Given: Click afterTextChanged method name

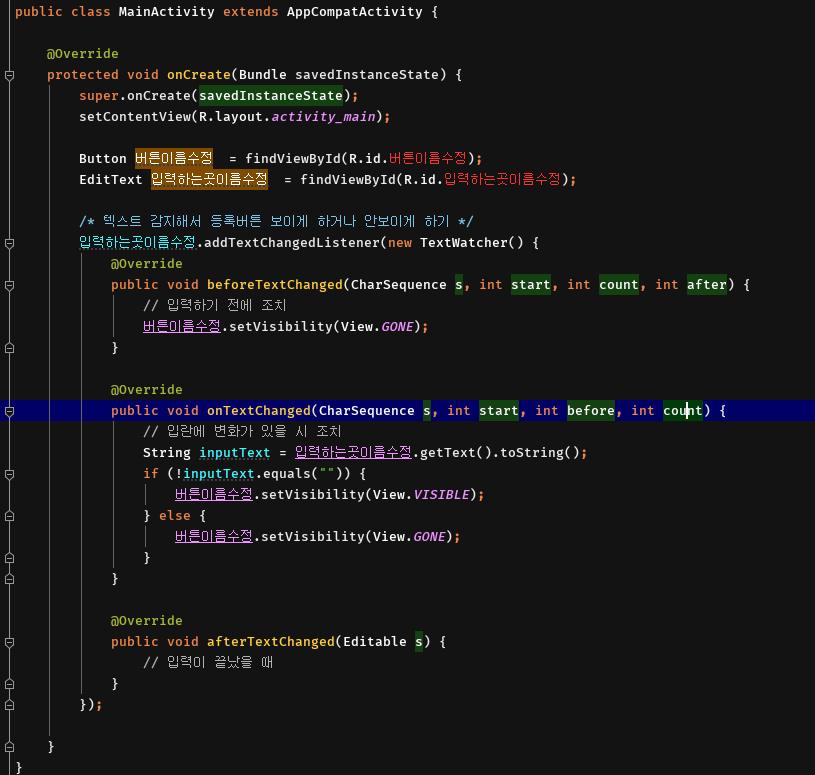Looking at the screenshot, I should click(271, 642).
